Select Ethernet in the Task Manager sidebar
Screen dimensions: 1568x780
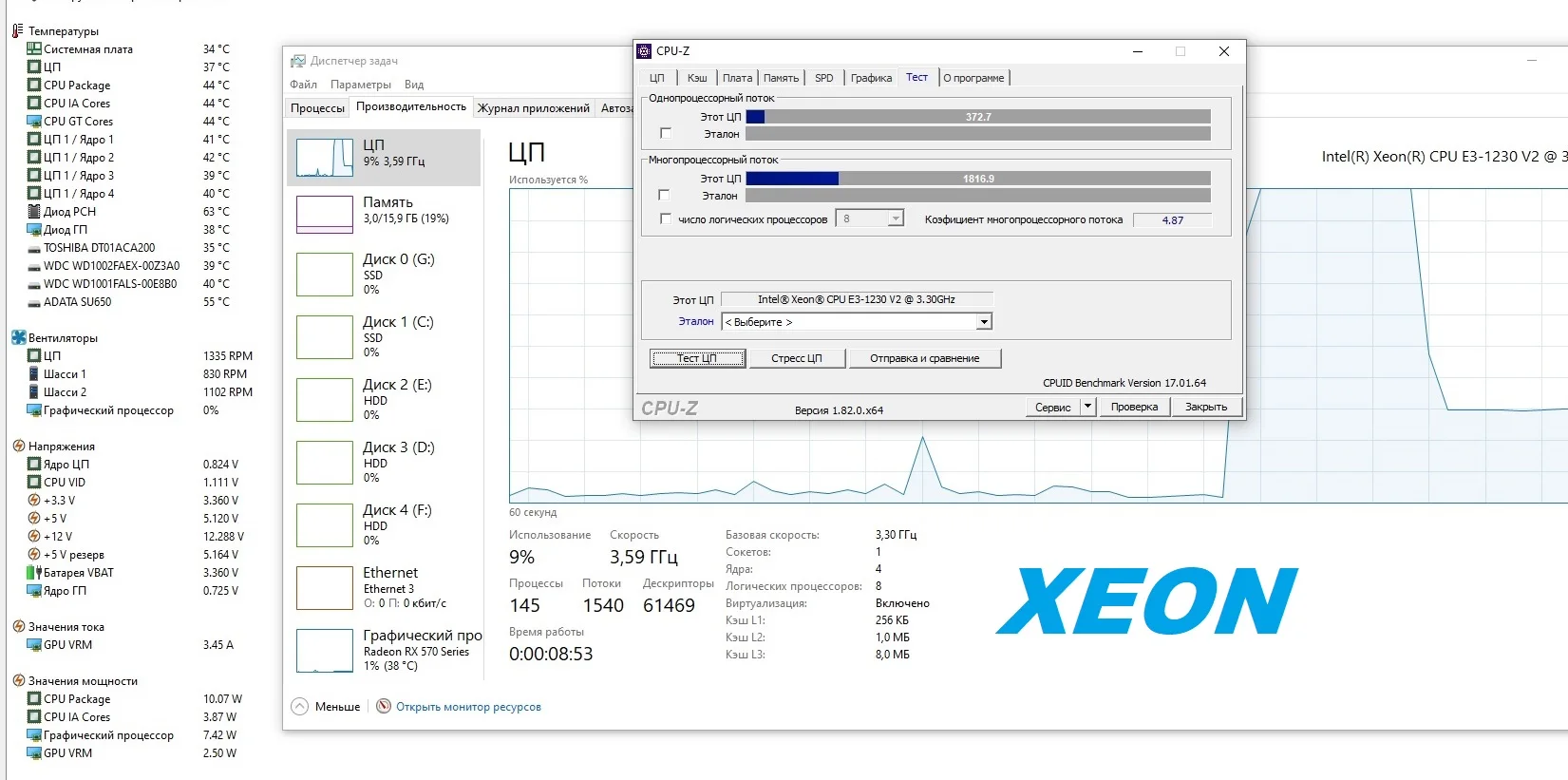click(x=384, y=588)
